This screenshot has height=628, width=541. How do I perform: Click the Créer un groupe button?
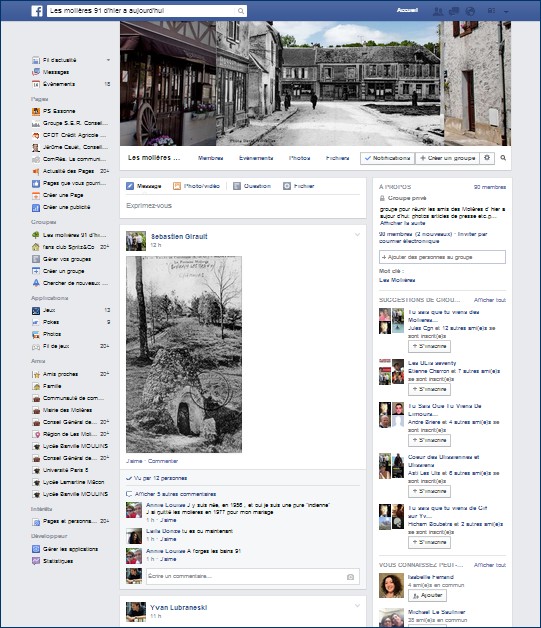[447, 158]
